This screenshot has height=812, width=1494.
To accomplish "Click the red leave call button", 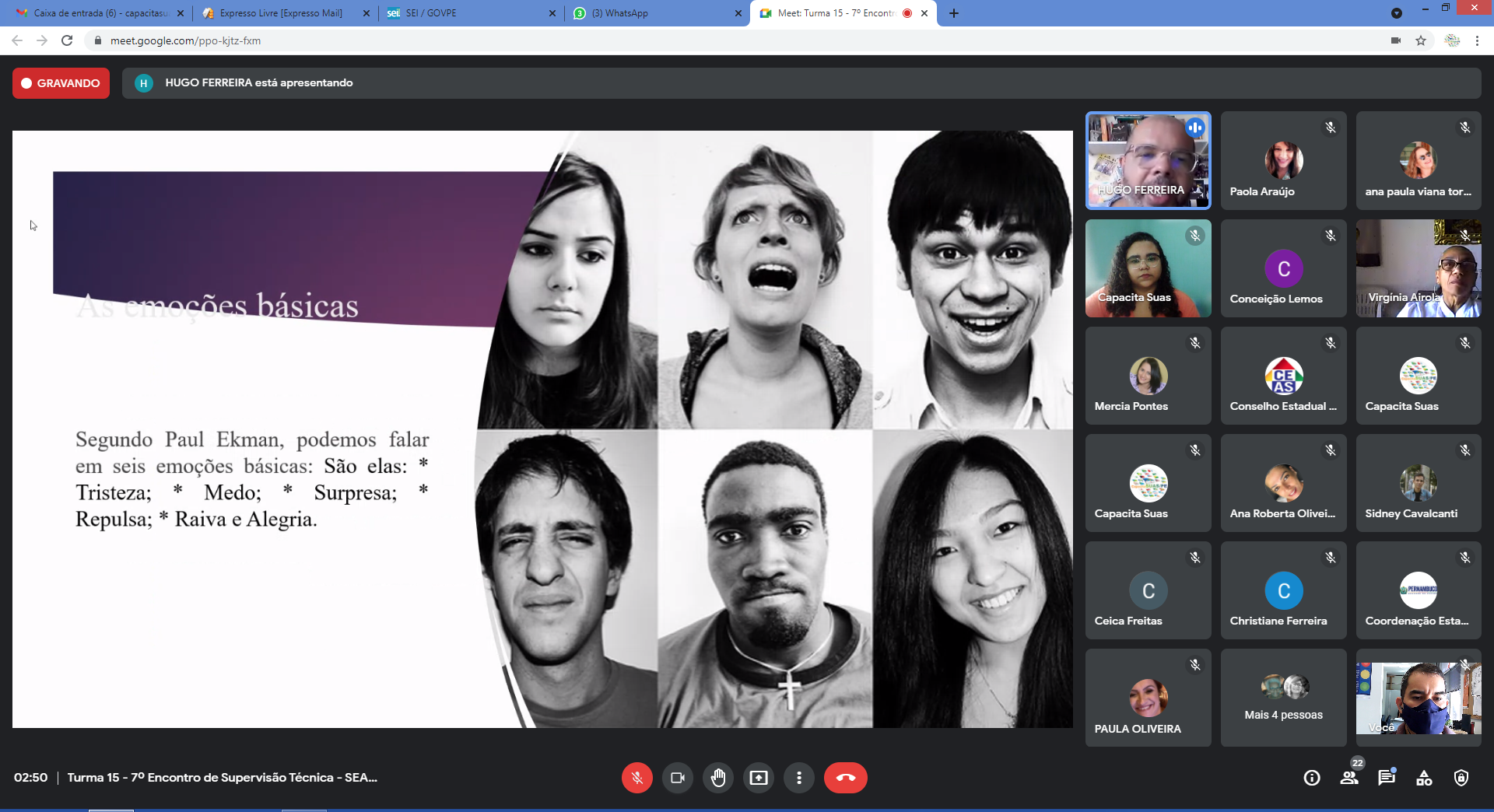I will pos(845,778).
